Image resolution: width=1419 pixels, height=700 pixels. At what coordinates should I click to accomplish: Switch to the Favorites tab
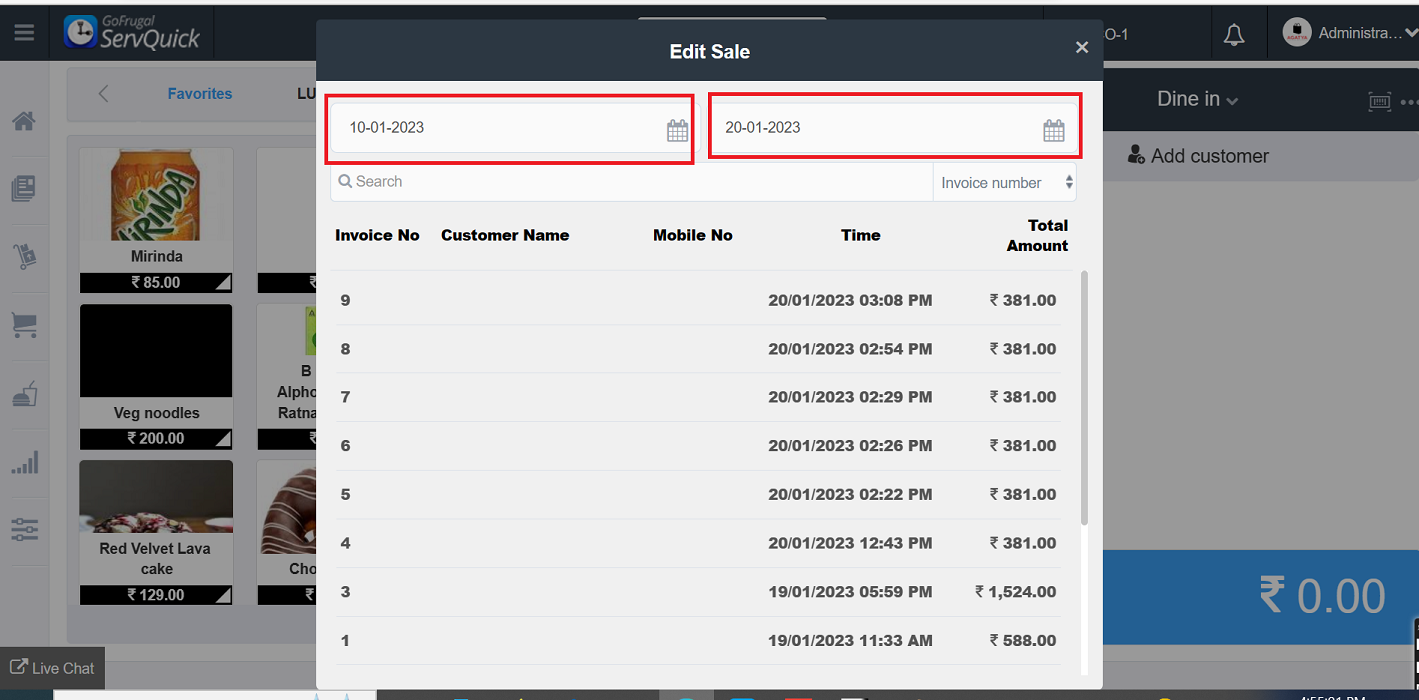point(200,94)
